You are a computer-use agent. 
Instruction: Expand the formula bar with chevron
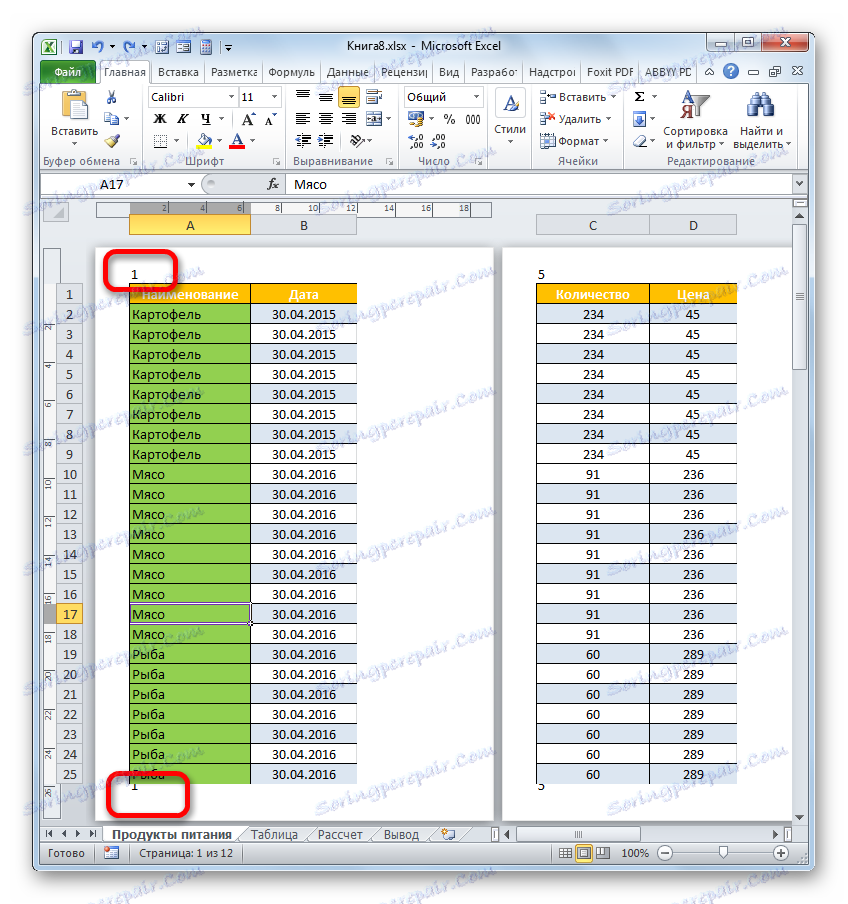799,184
